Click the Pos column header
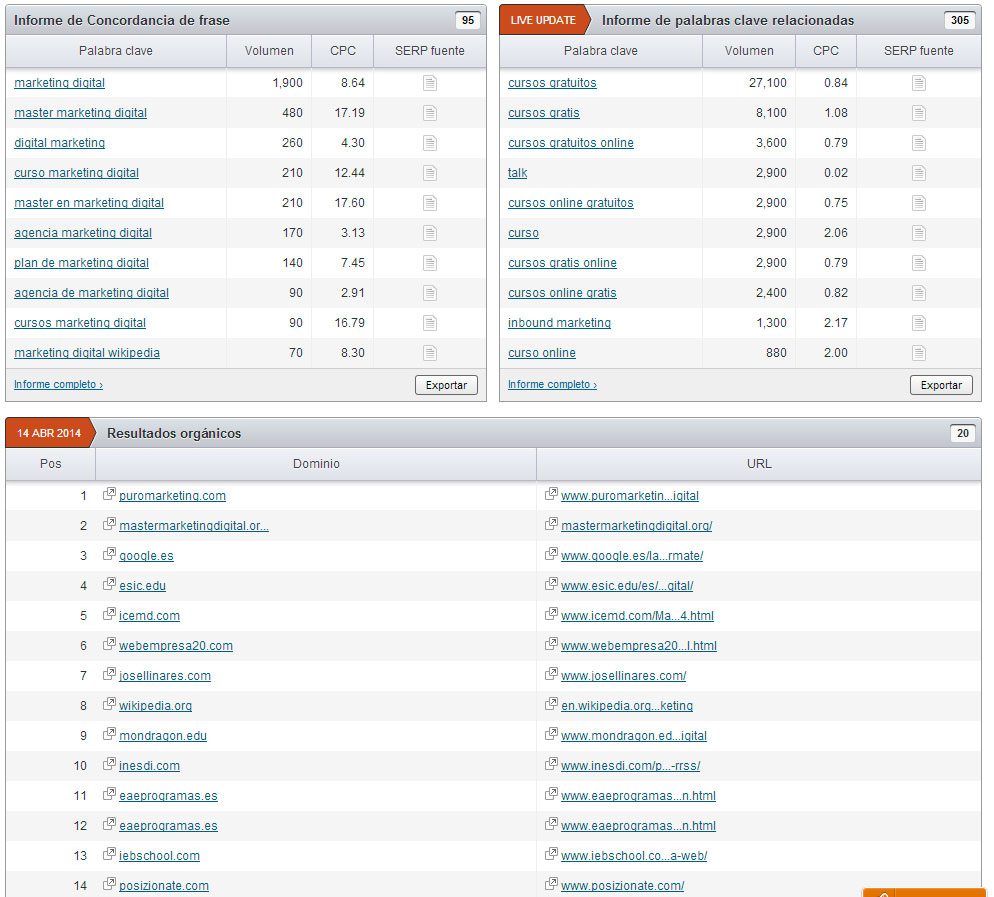The width and height of the screenshot is (994, 897). point(51,464)
